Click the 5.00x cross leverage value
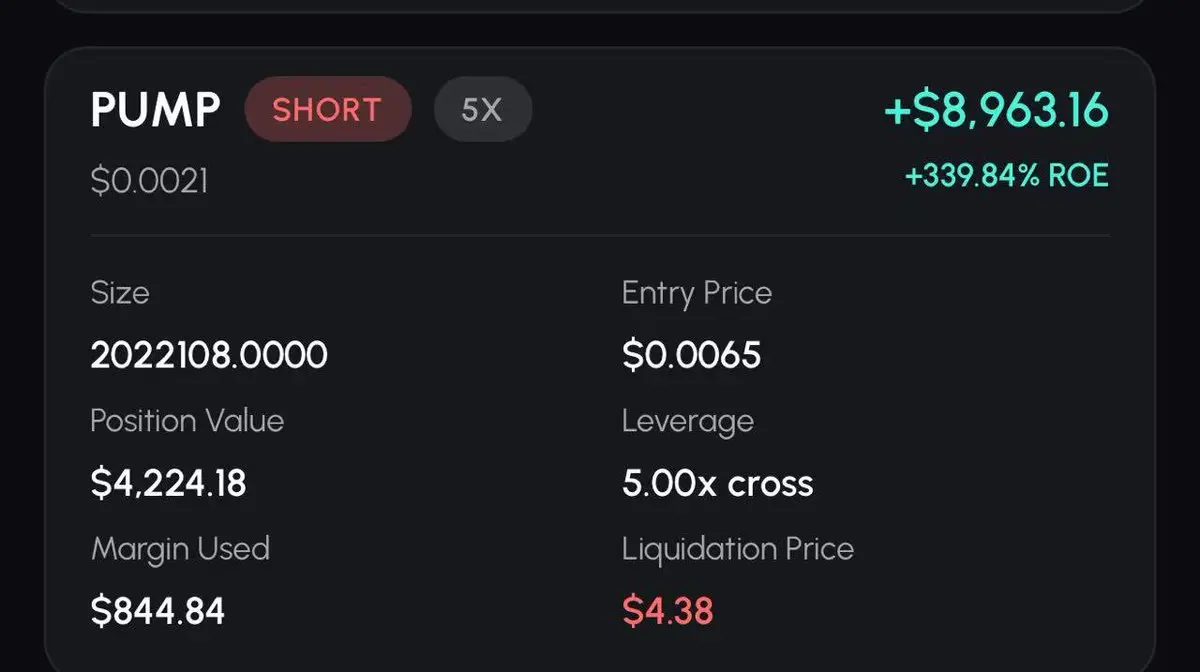The height and width of the screenshot is (672, 1200). click(717, 483)
